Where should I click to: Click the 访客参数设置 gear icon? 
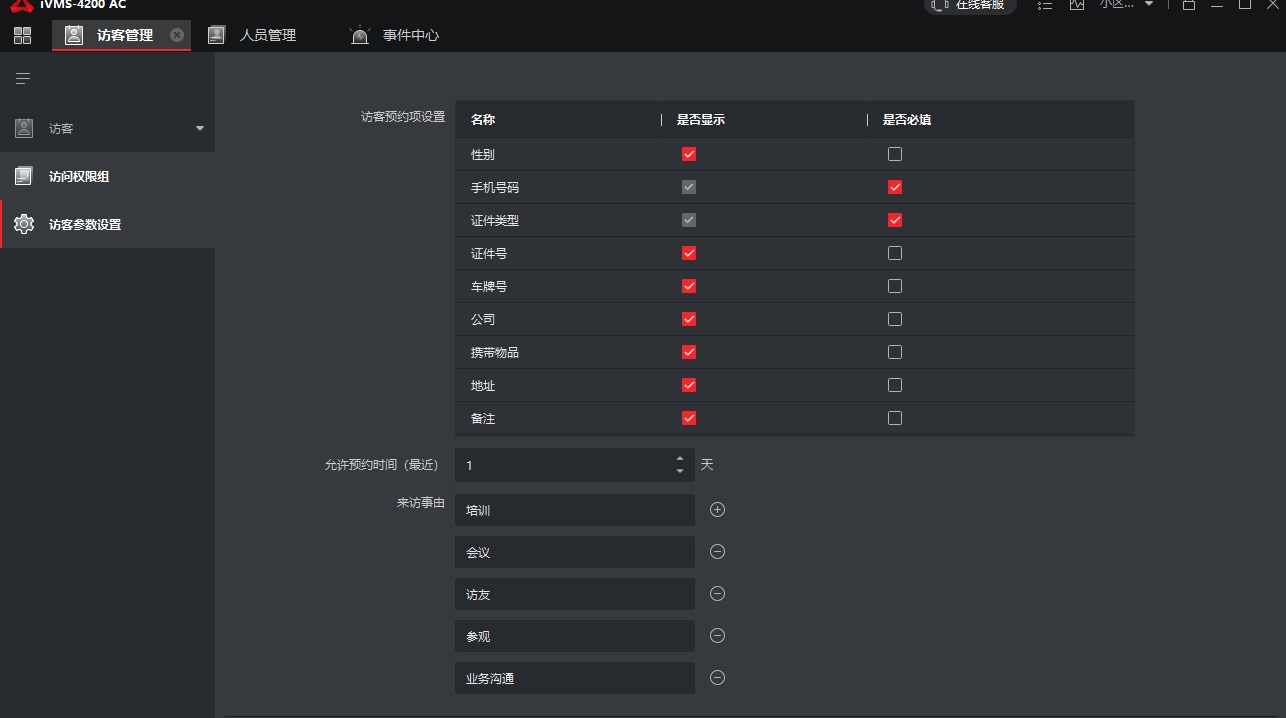24,224
